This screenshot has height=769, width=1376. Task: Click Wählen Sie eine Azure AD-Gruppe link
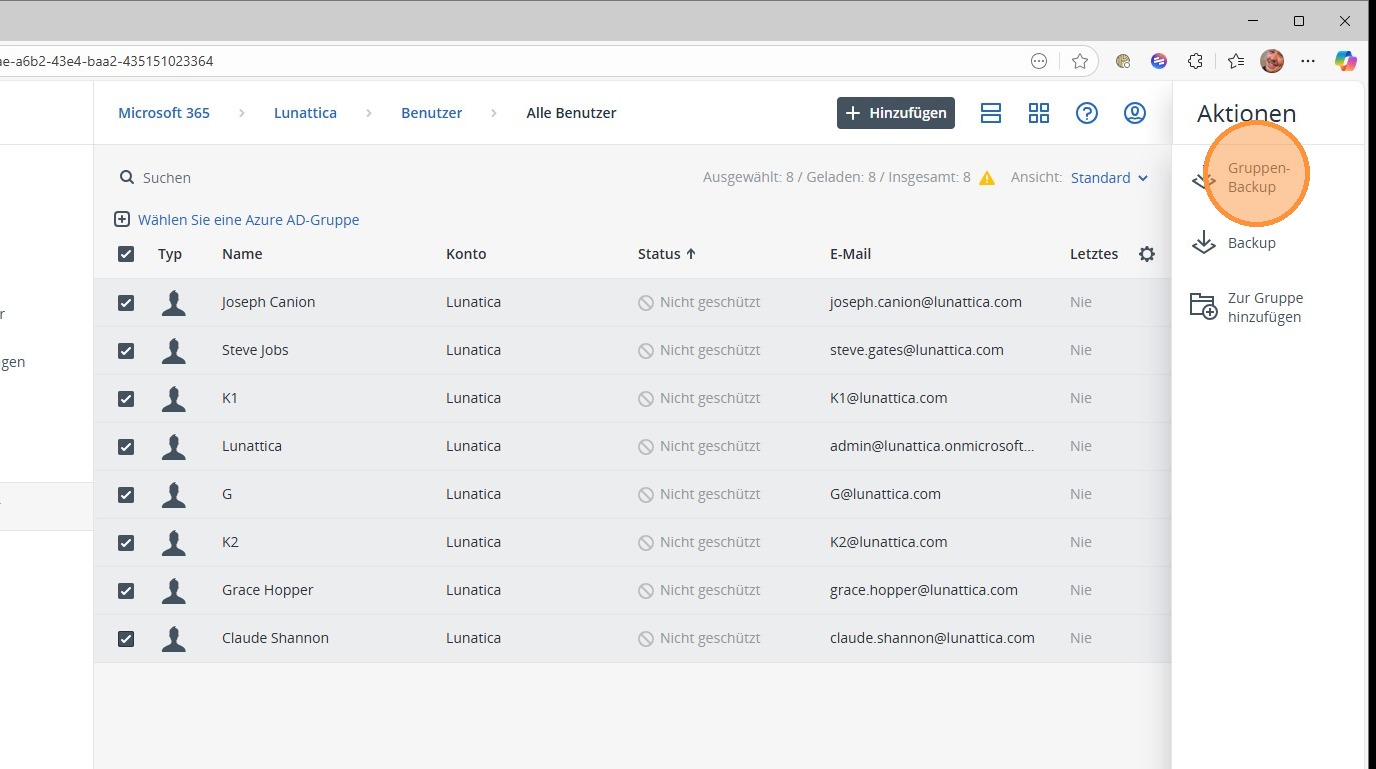click(x=248, y=219)
